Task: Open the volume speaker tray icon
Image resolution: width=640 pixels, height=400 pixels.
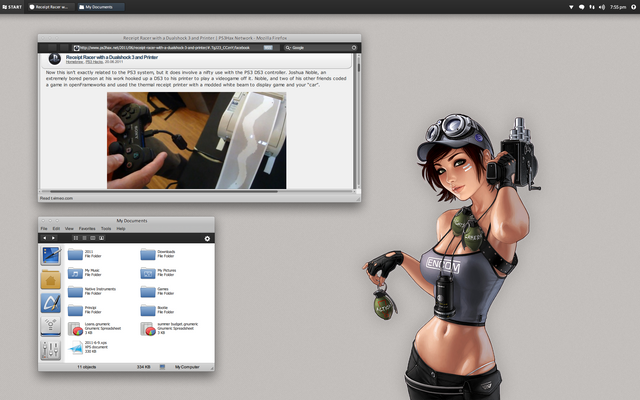Action: coord(602,7)
